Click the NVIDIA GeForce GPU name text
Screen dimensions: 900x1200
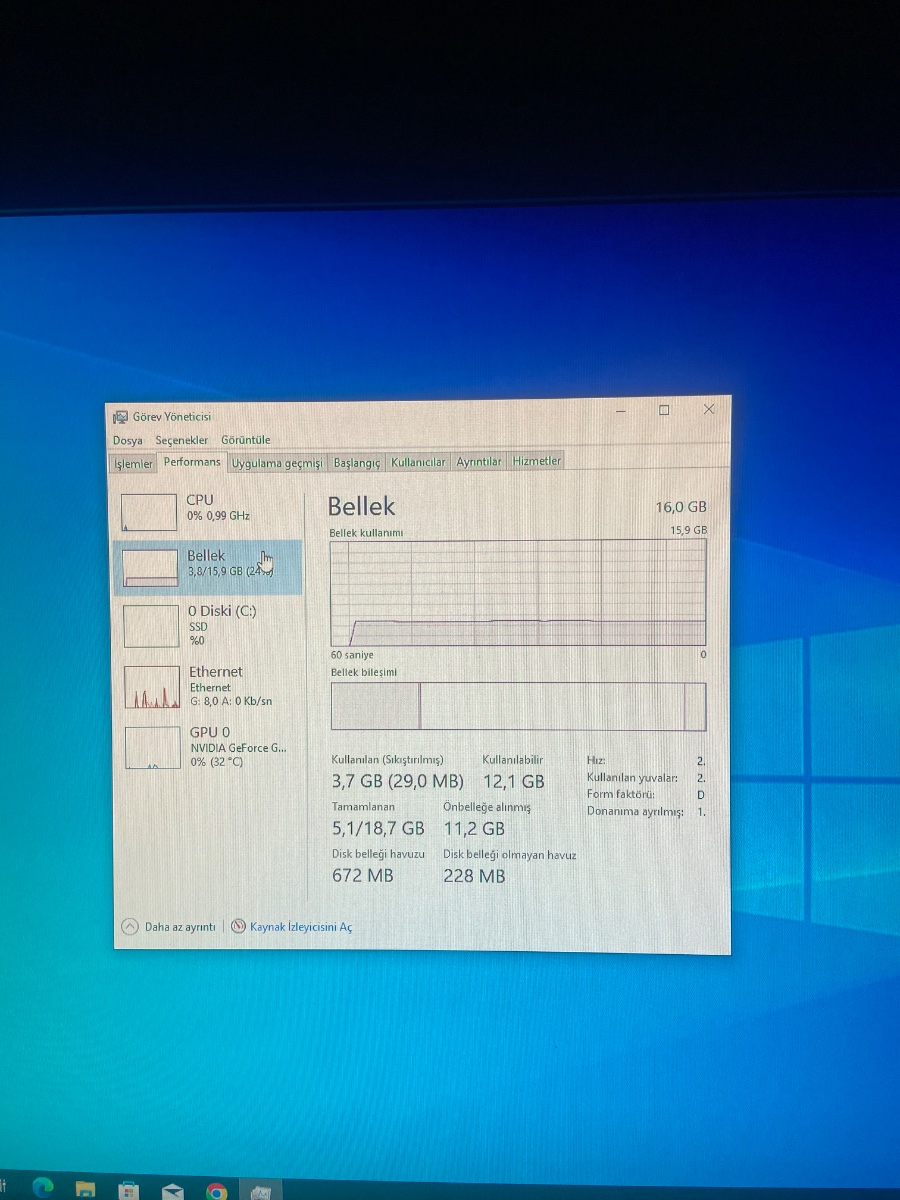tap(238, 747)
